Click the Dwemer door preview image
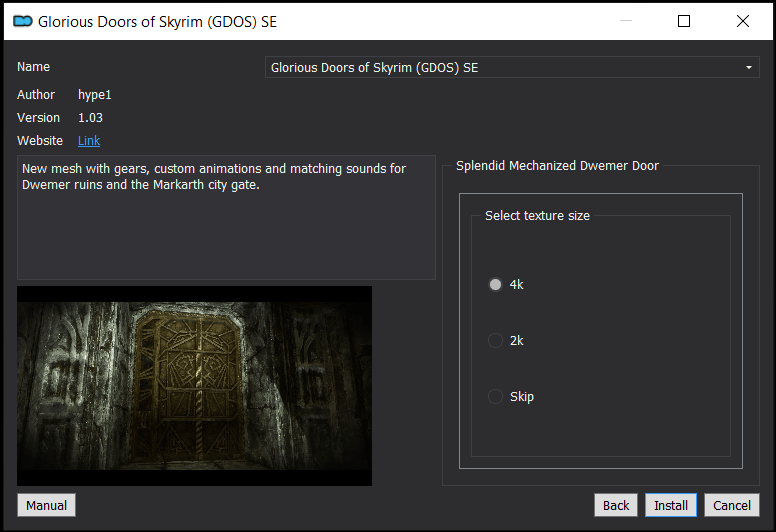The height and width of the screenshot is (532, 776). pyautogui.click(x=194, y=386)
